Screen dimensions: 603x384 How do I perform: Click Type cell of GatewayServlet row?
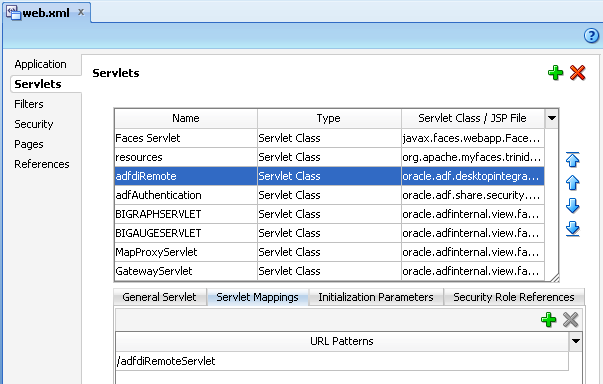(x=329, y=271)
